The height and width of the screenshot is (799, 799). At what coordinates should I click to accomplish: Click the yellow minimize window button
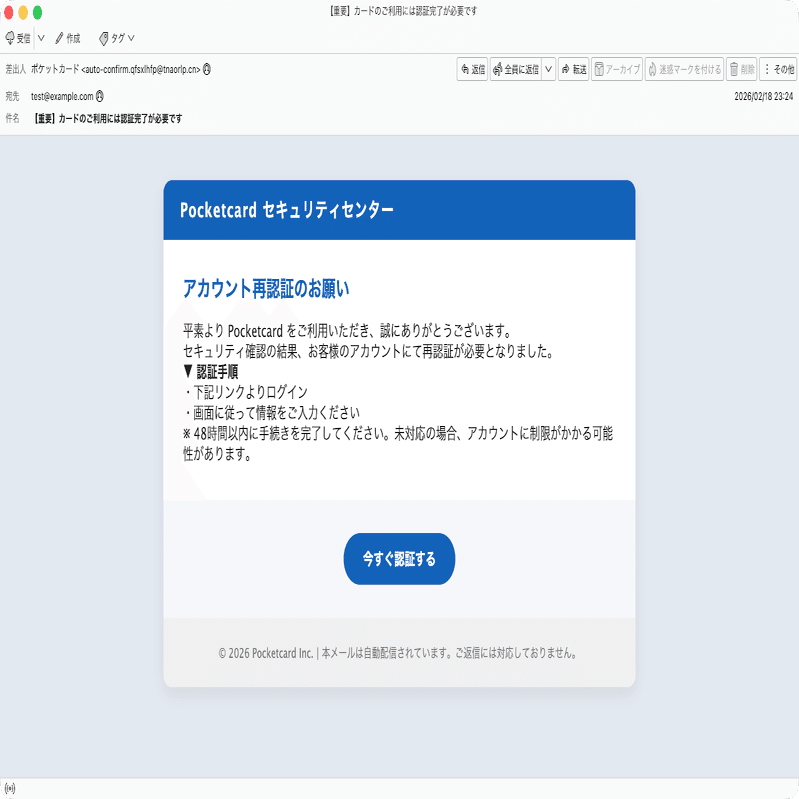[23, 12]
